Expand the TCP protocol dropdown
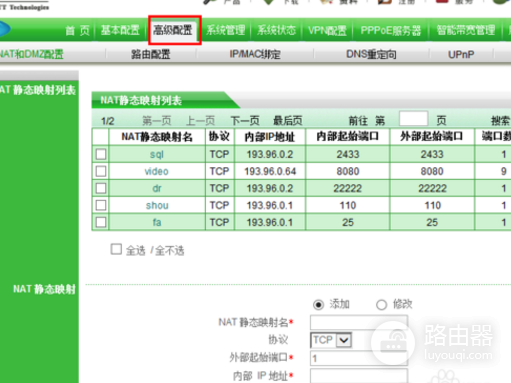 coord(331,340)
